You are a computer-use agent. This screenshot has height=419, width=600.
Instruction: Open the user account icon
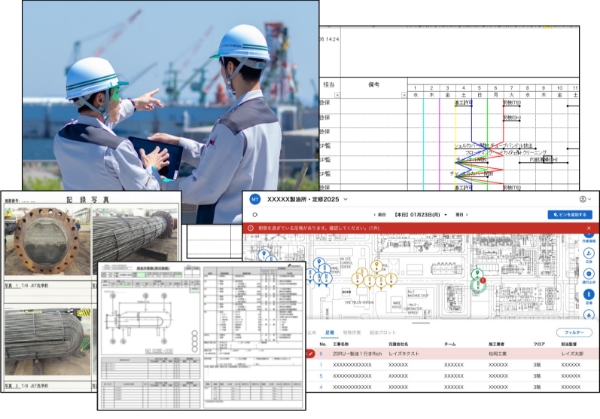pyautogui.click(x=582, y=199)
